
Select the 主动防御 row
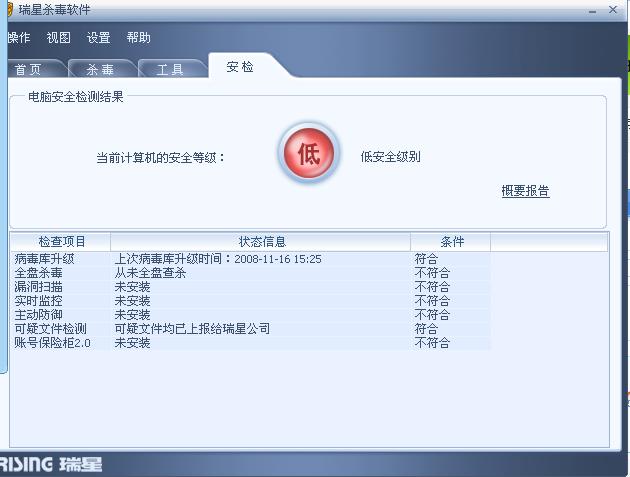[x=251, y=315]
